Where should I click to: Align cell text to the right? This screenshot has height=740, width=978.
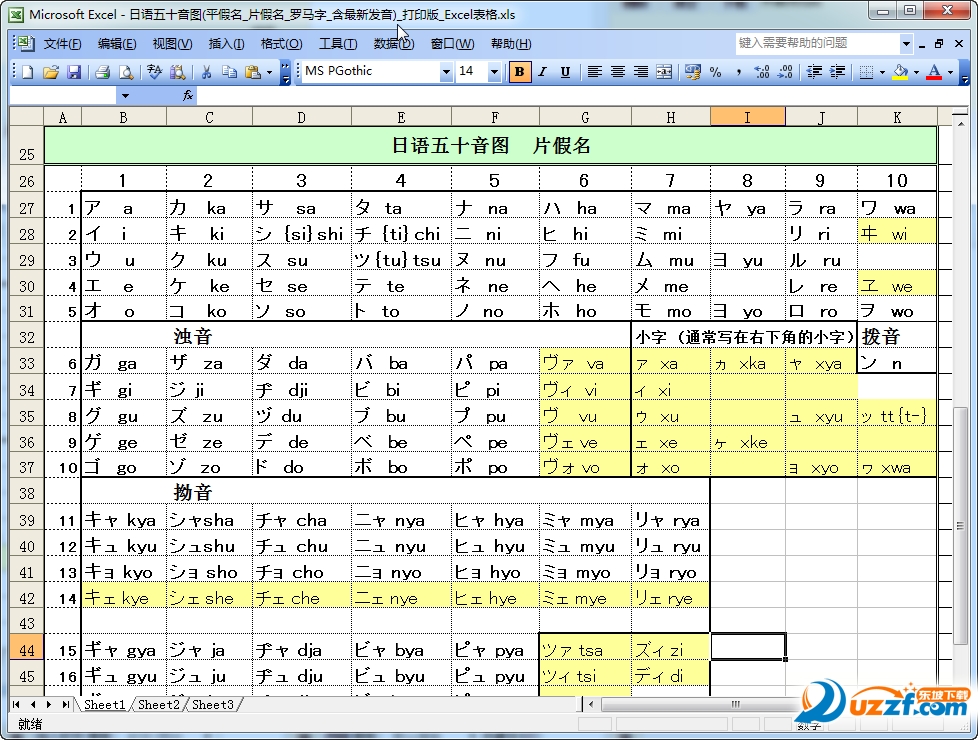(x=641, y=72)
